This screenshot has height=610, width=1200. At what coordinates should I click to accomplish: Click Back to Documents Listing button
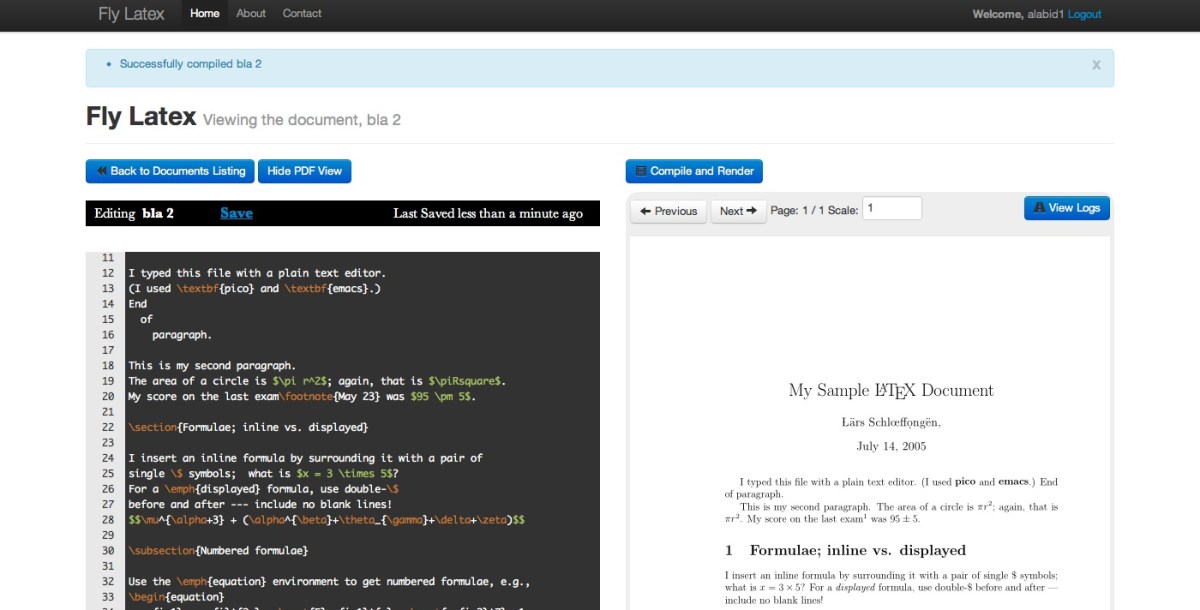[x=170, y=171]
